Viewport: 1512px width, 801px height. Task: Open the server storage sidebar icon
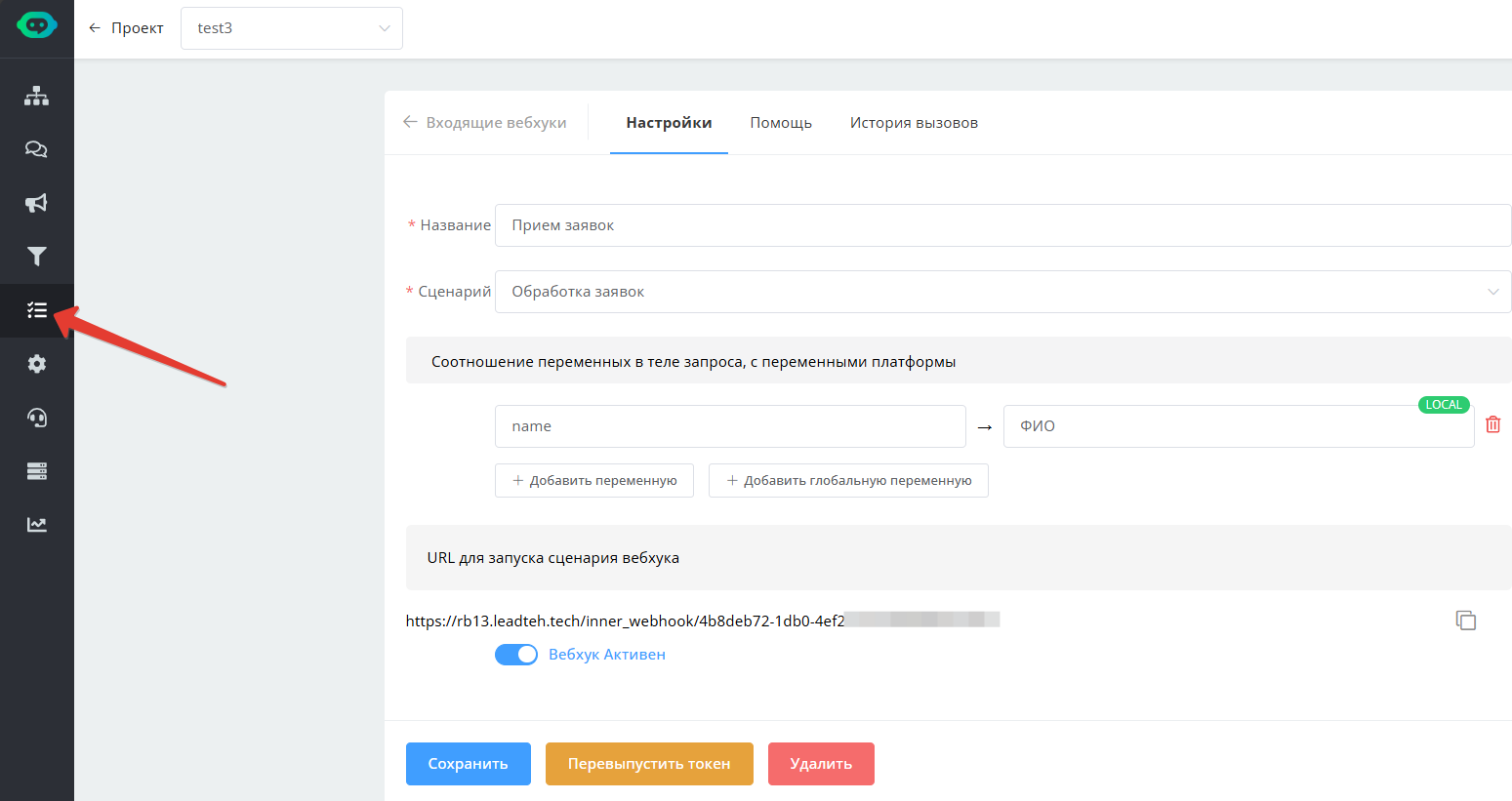[37, 471]
